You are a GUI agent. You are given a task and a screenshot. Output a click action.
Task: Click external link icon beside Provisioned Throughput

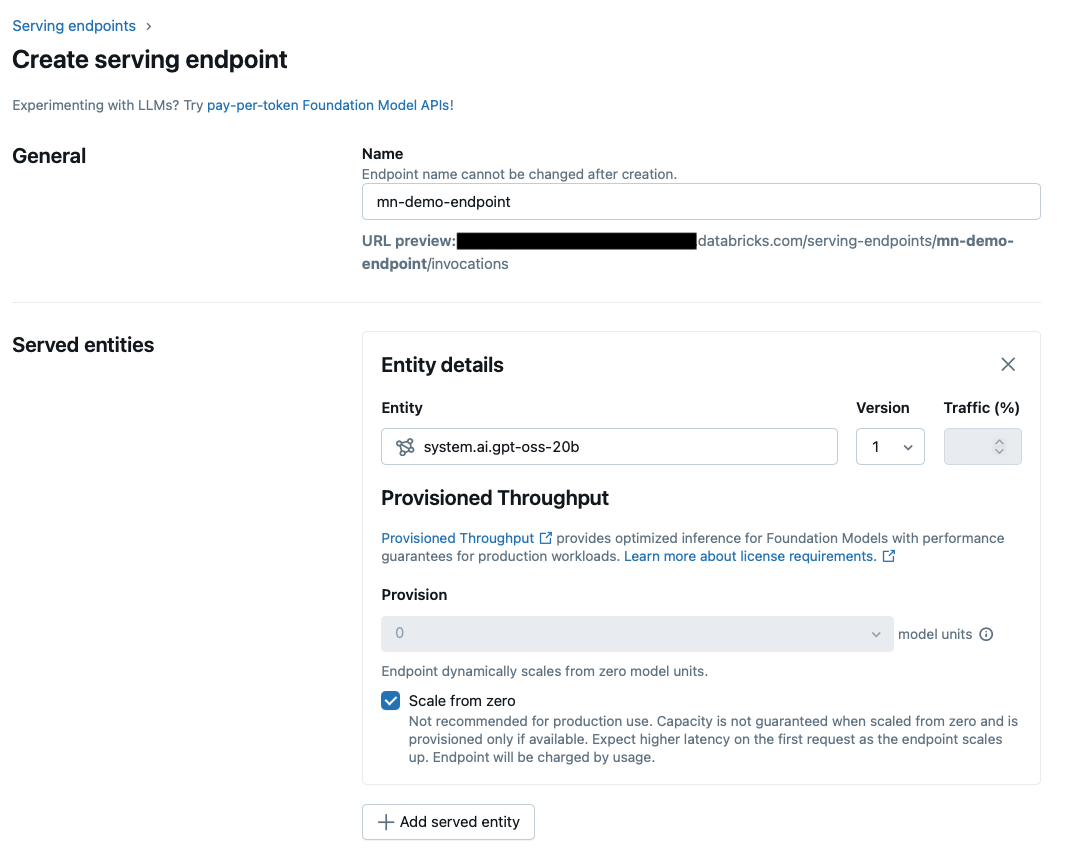click(x=545, y=538)
